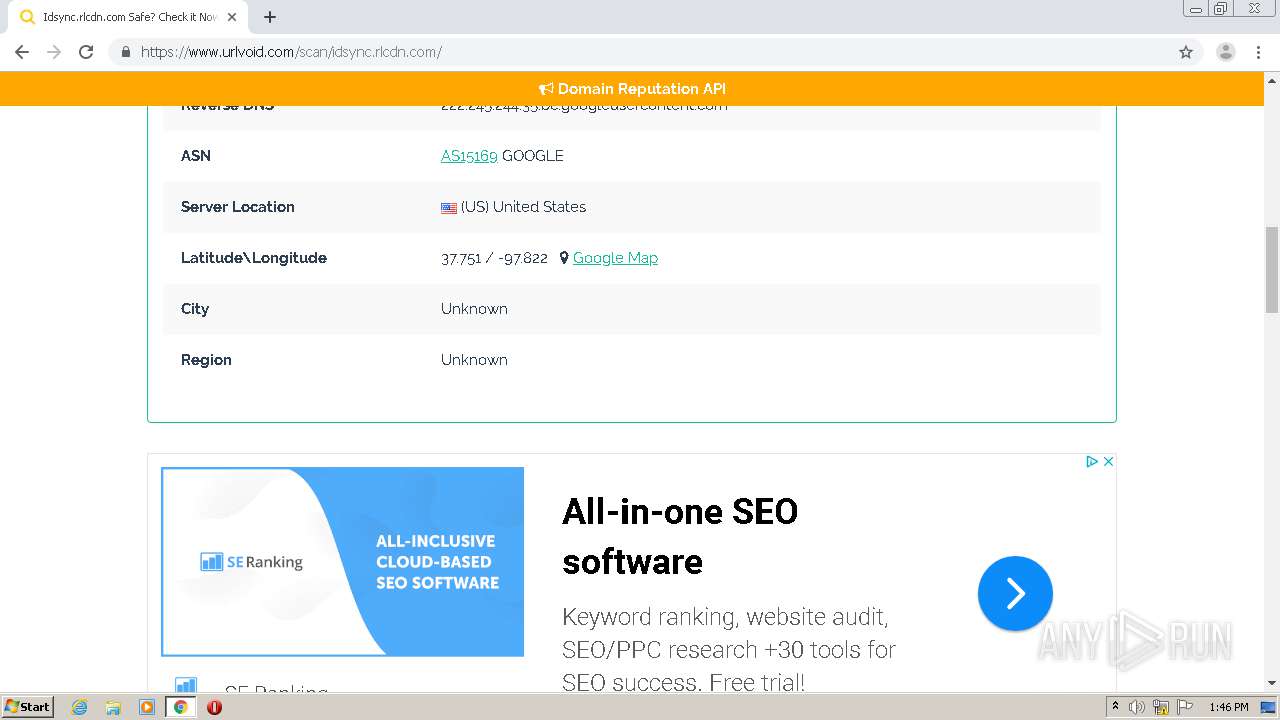Click the blue arrow ad button
Viewport: 1280px width, 720px height.
pos(1015,594)
